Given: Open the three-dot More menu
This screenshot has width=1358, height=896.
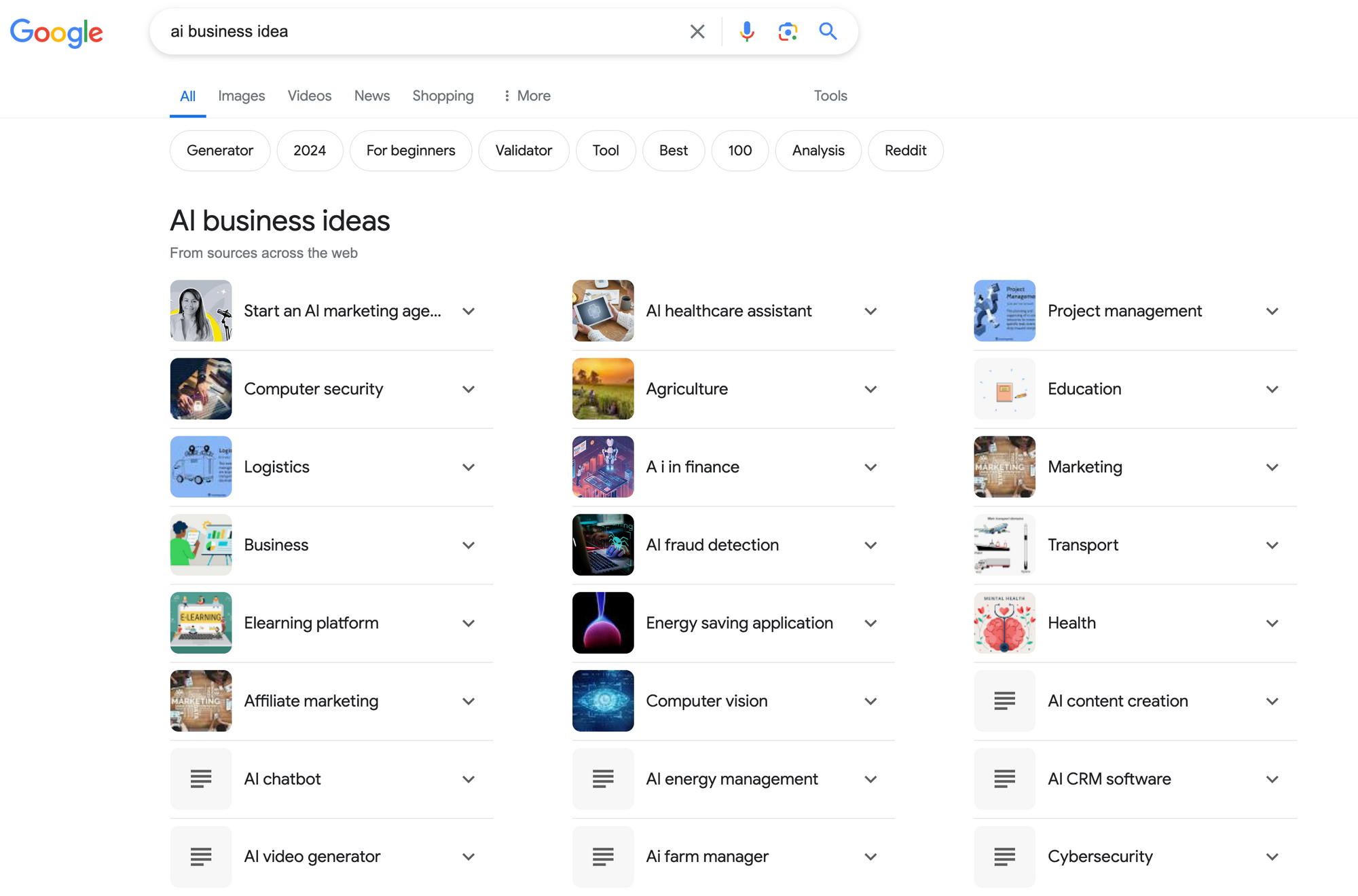Looking at the screenshot, I should click(526, 96).
